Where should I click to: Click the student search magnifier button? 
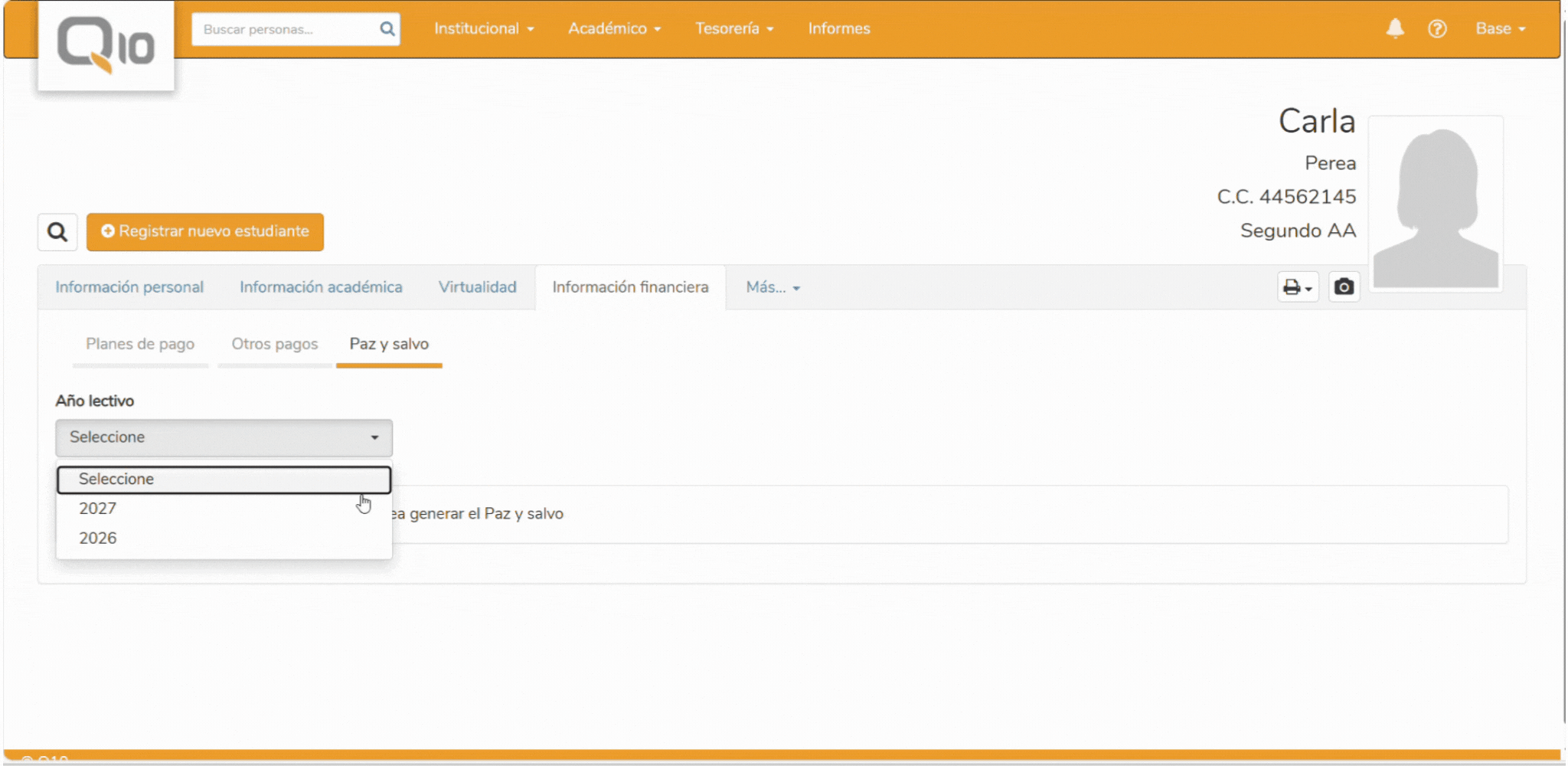pyautogui.click(x=57, y=232)
